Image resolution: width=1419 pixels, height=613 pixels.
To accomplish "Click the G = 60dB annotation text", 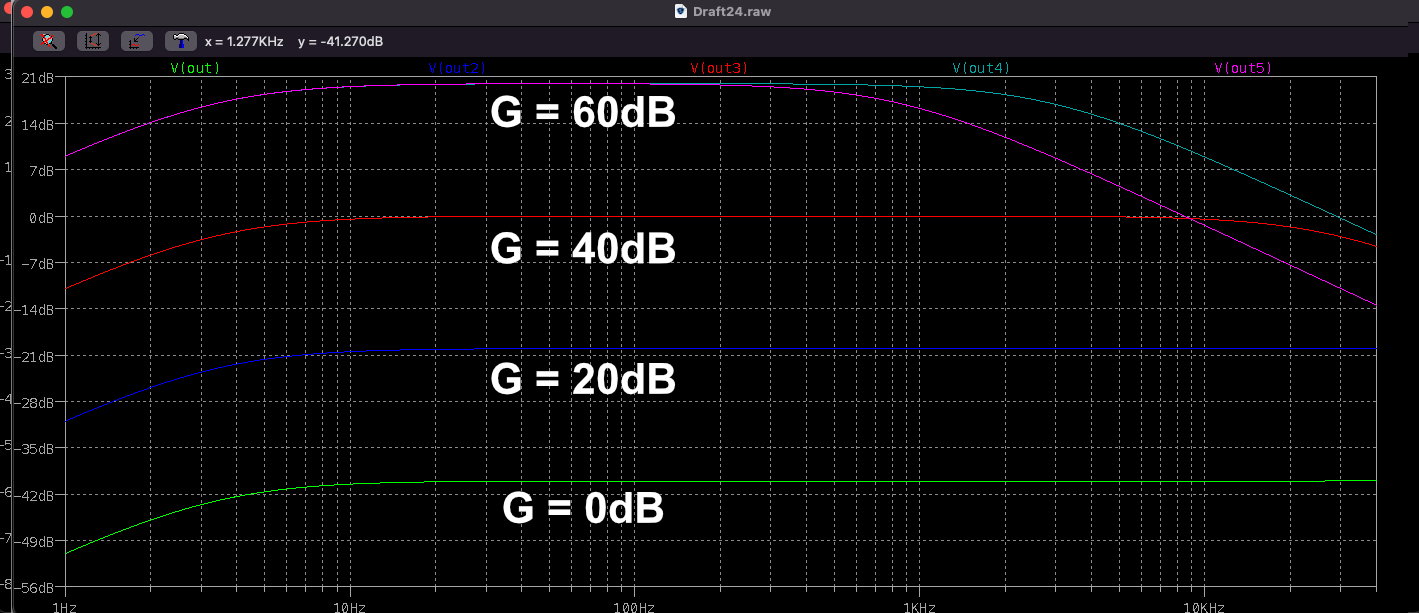I will point(583,113).
